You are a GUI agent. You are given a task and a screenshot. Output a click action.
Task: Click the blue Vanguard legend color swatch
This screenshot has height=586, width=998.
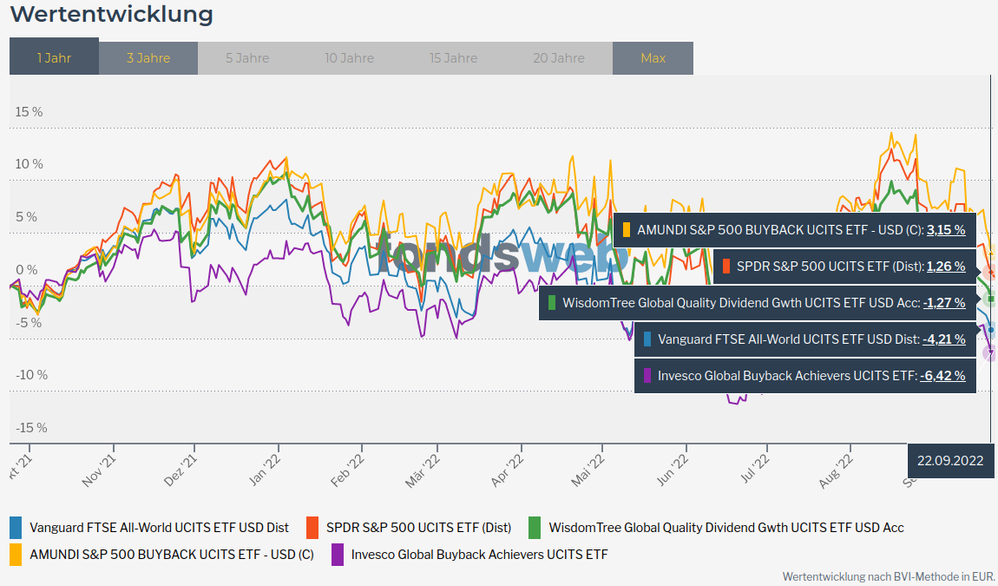[x=15, y=527]
